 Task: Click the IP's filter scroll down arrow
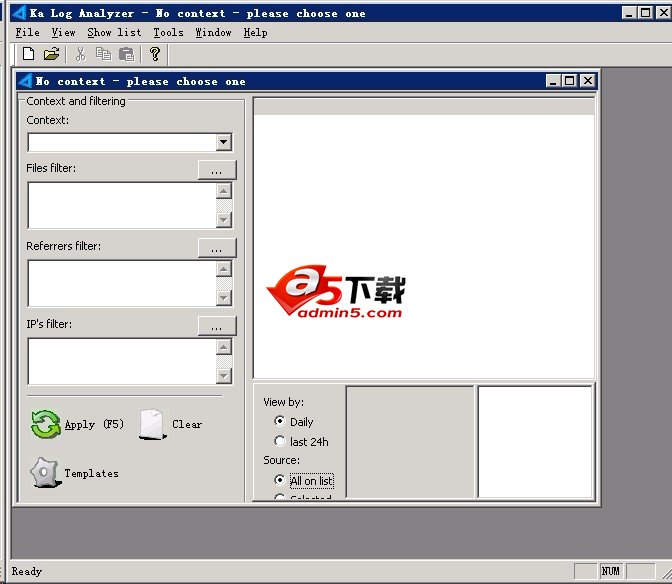point(224,376)
